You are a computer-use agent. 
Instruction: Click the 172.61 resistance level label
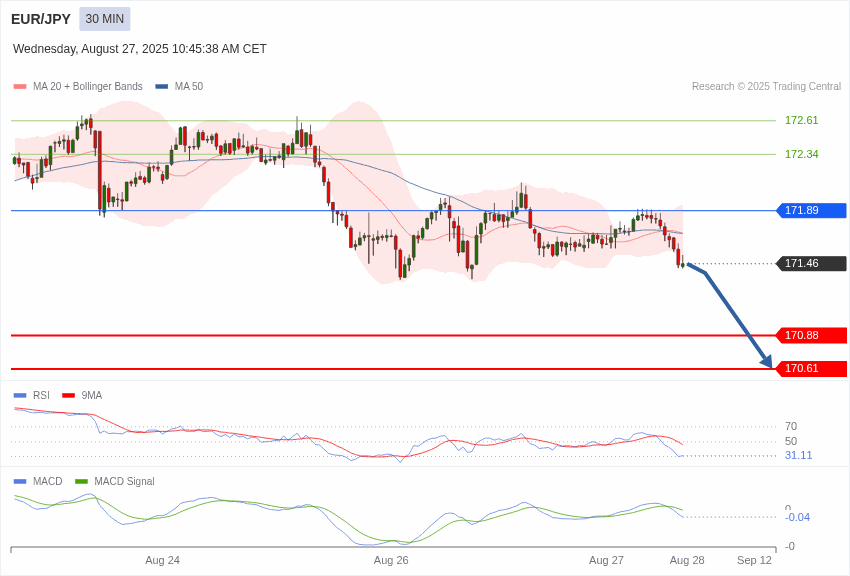(802, 120)
